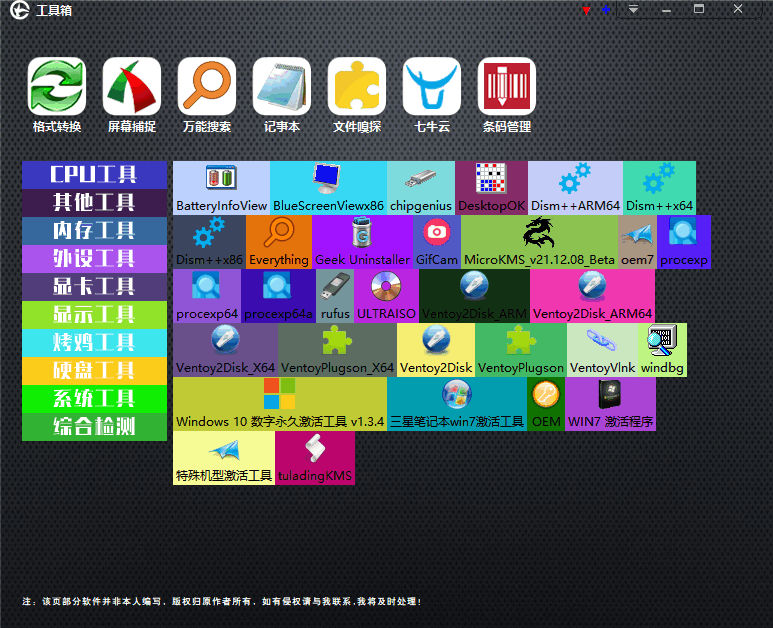Open the windbg debugger tile
Screen dimensions: 773x628
pos(662,350)
